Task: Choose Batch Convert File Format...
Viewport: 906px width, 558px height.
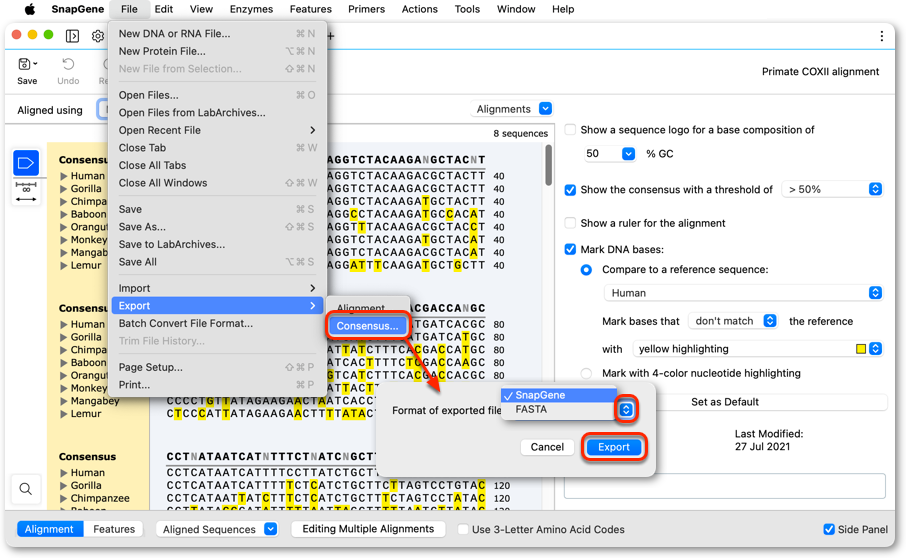Action: [x=217, y=323]
